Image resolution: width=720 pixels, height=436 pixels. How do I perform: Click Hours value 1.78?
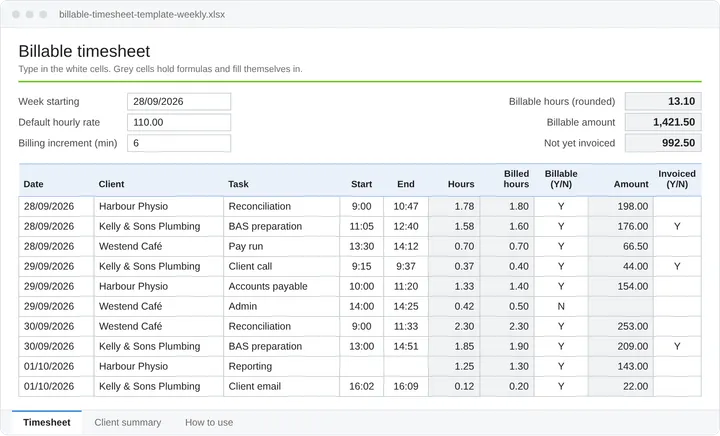pyautogui.click(x=455, y=207)
